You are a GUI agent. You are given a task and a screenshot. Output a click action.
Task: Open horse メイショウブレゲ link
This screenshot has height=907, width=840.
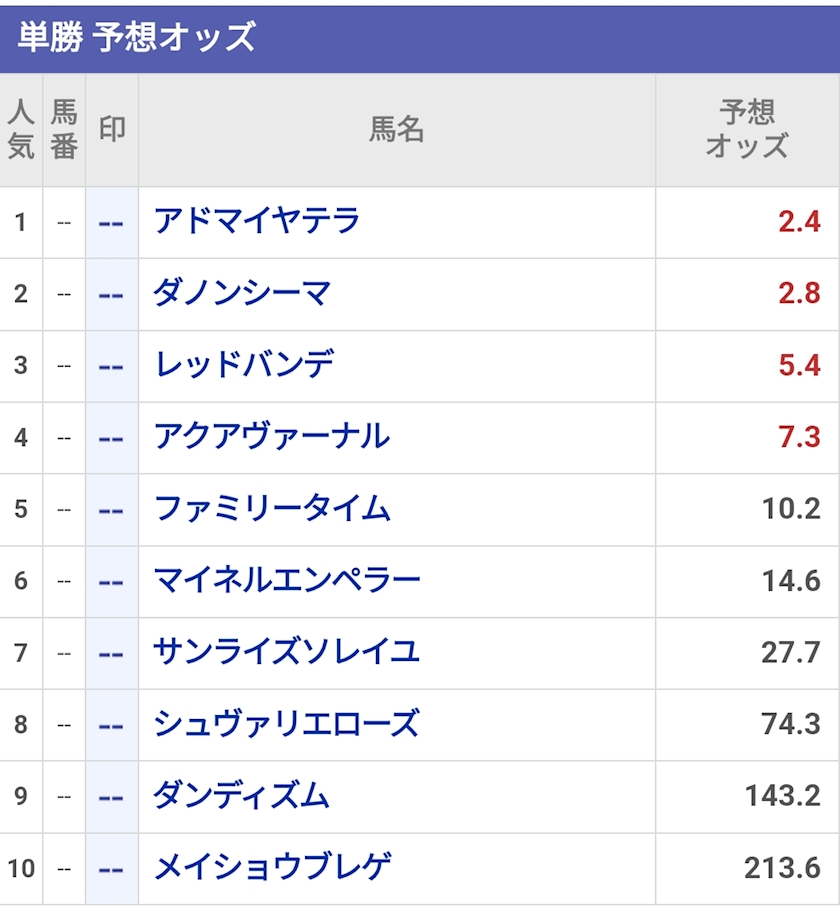click(x=272, y=868)
